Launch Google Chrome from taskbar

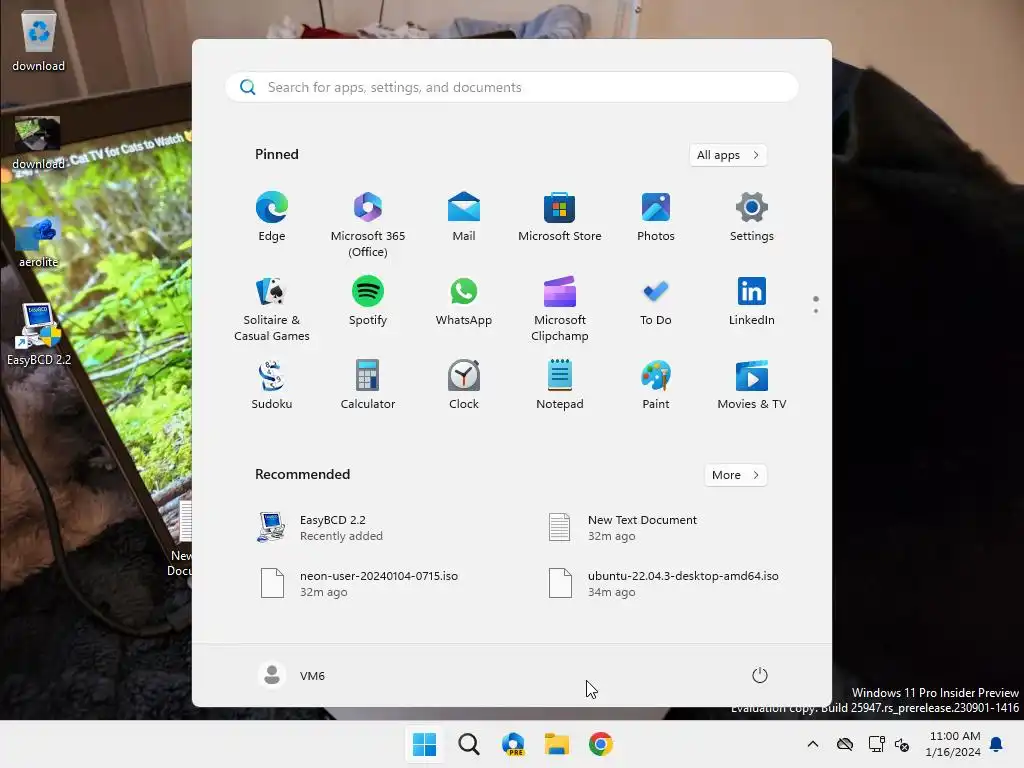pyautogui.click(x=601, y=744)
